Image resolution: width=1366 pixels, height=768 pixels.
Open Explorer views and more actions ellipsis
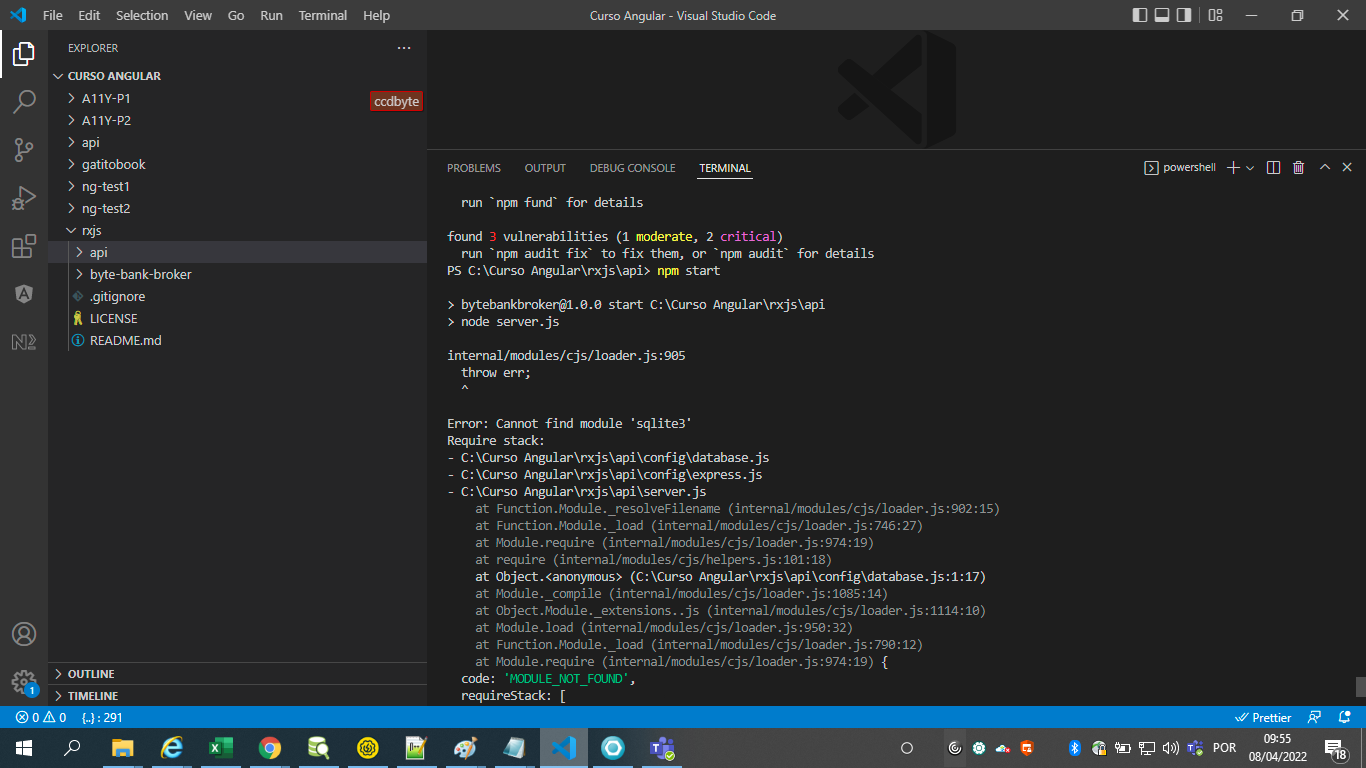(404, 48)
